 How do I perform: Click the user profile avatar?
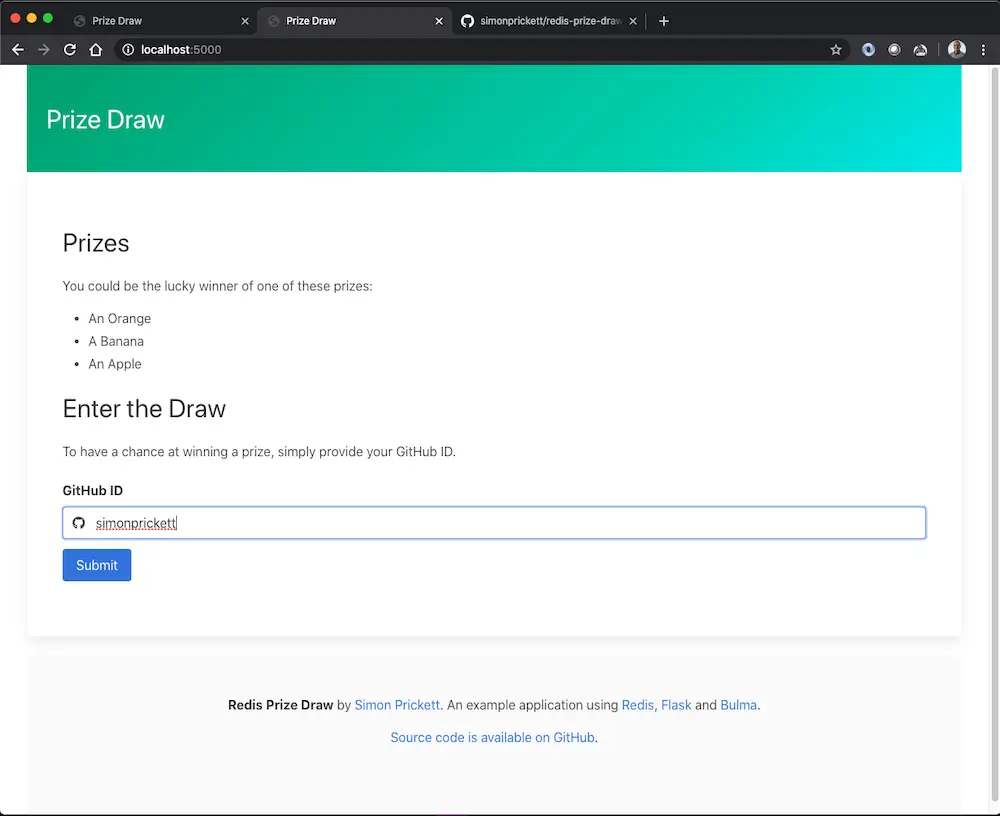pyautogui.click(x=957, y=50)
